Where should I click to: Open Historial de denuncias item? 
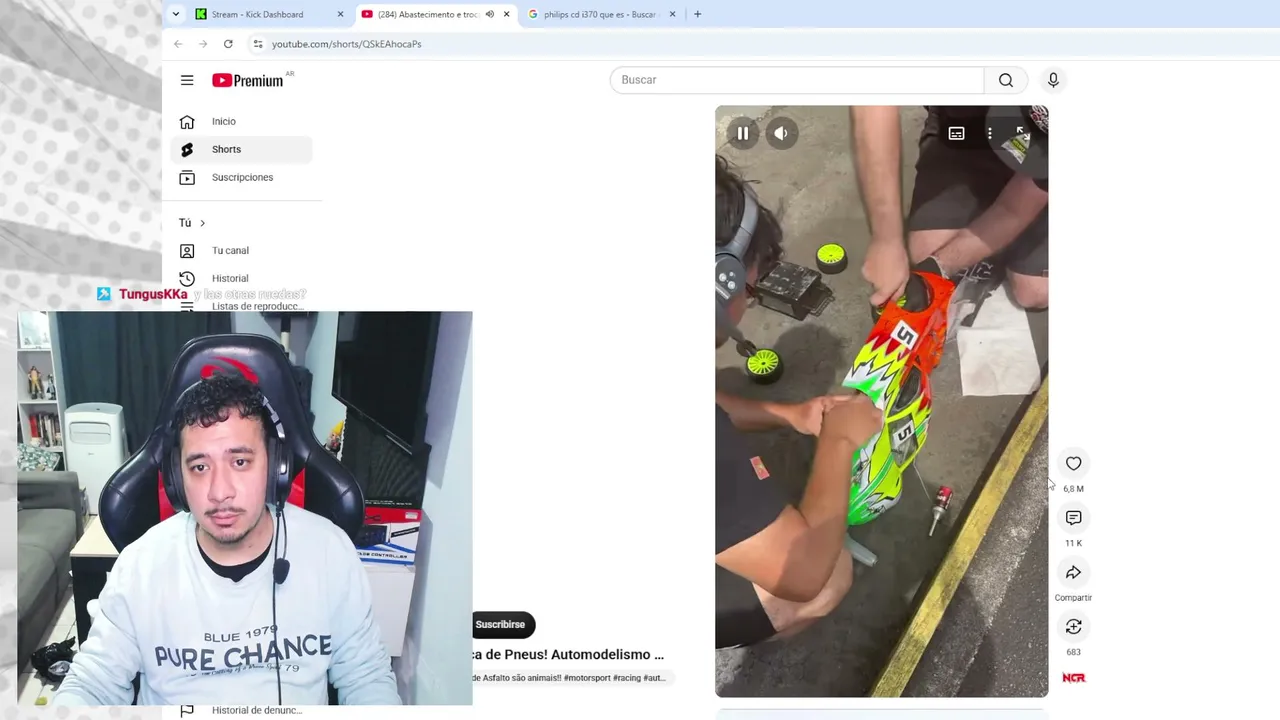(257, 710)
